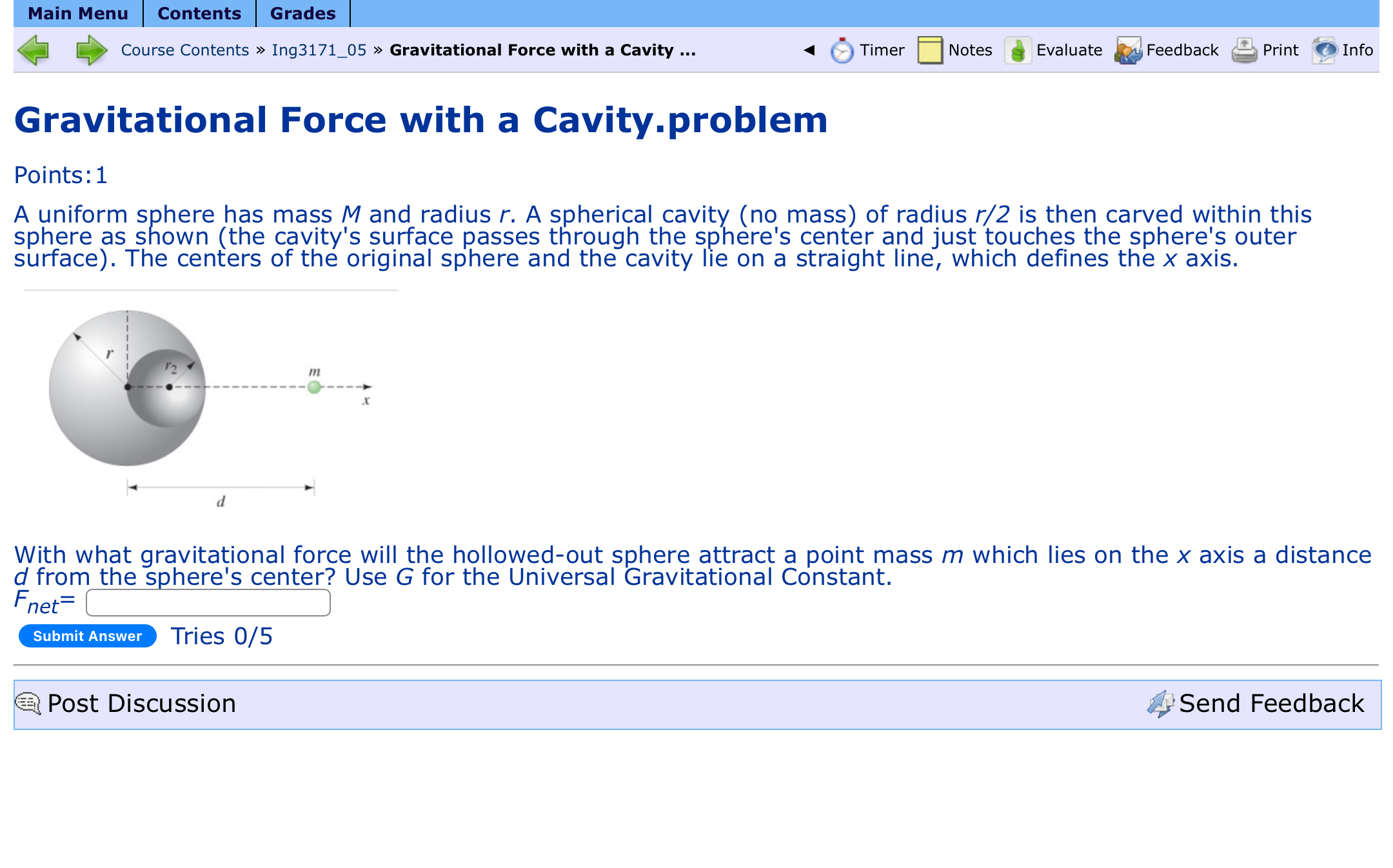Collapse toolbar with black triangle arrow
Viewport: 1393px width, 868px height.
(809, 50)
